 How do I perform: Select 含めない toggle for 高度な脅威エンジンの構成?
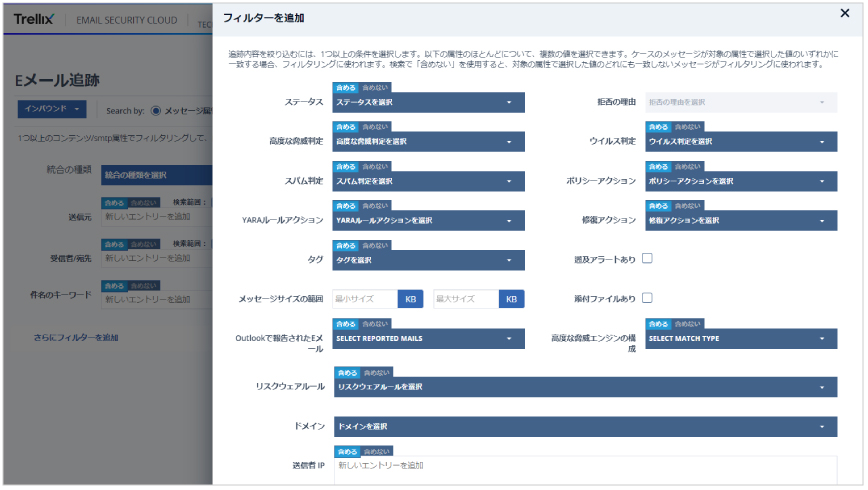(x=688, y=324)
